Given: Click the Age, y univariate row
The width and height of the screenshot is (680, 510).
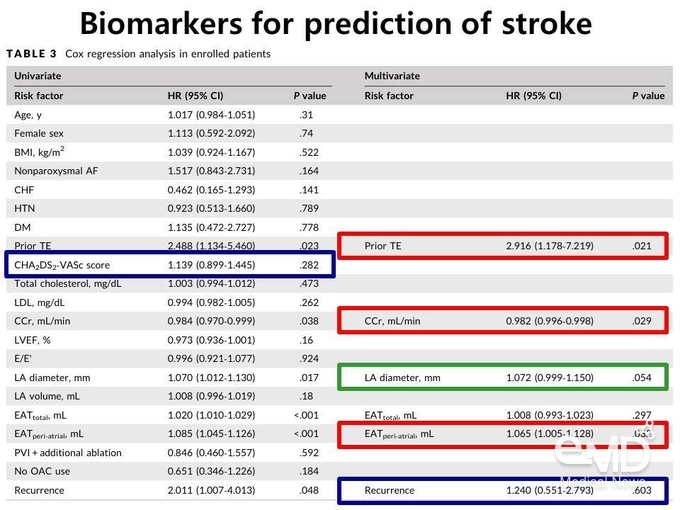Looking at the screenshot, I should click(170, 115).
